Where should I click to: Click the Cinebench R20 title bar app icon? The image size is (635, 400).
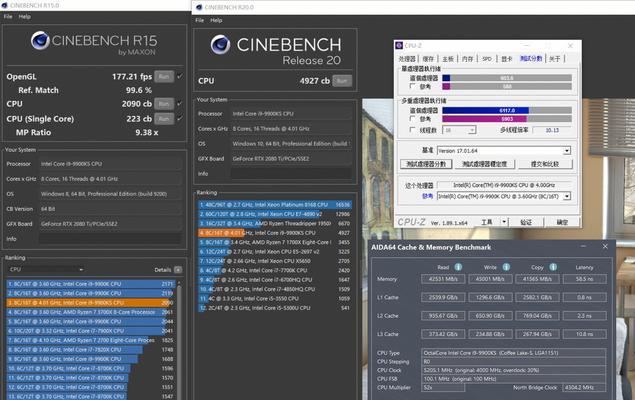(x=199, y=7)
